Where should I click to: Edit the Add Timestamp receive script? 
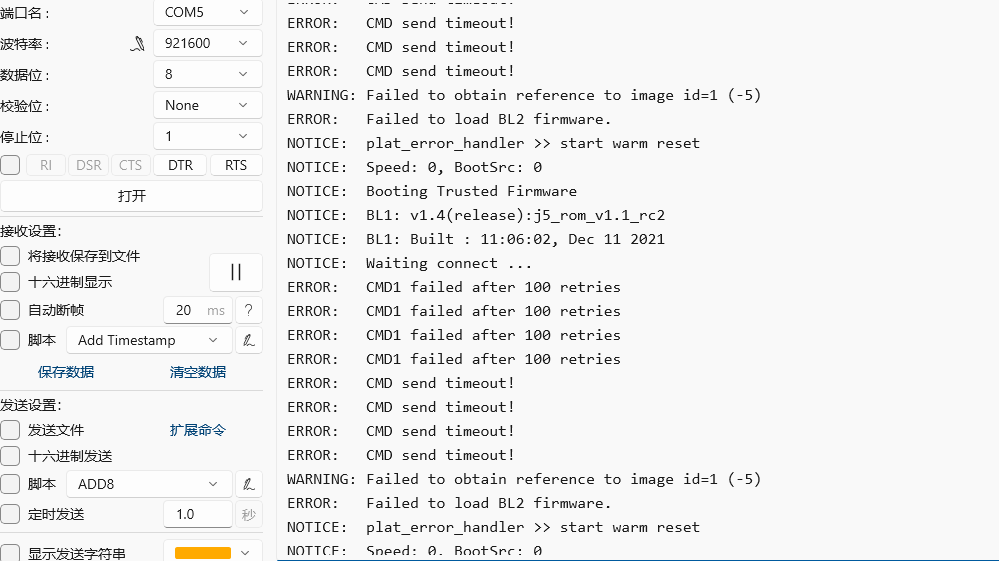248,340
